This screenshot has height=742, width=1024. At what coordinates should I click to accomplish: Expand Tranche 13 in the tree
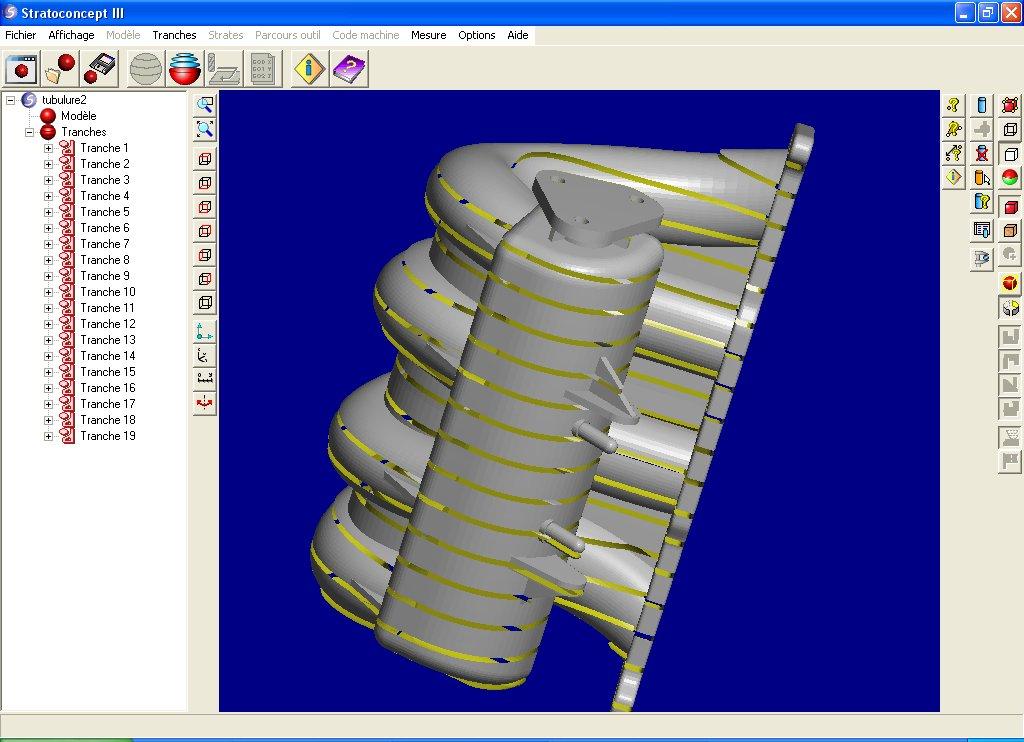click(48, 340)
